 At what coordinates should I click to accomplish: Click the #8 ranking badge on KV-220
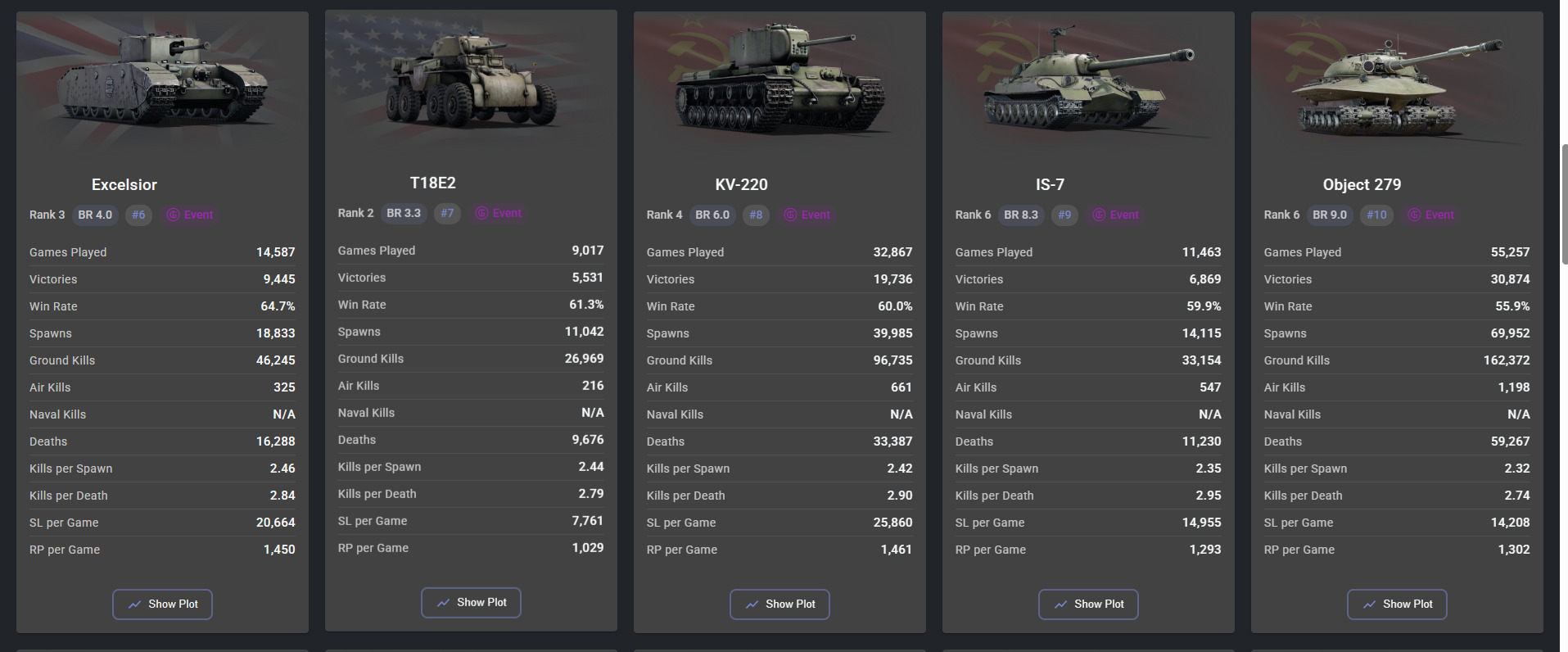click(x=756, y=215)
